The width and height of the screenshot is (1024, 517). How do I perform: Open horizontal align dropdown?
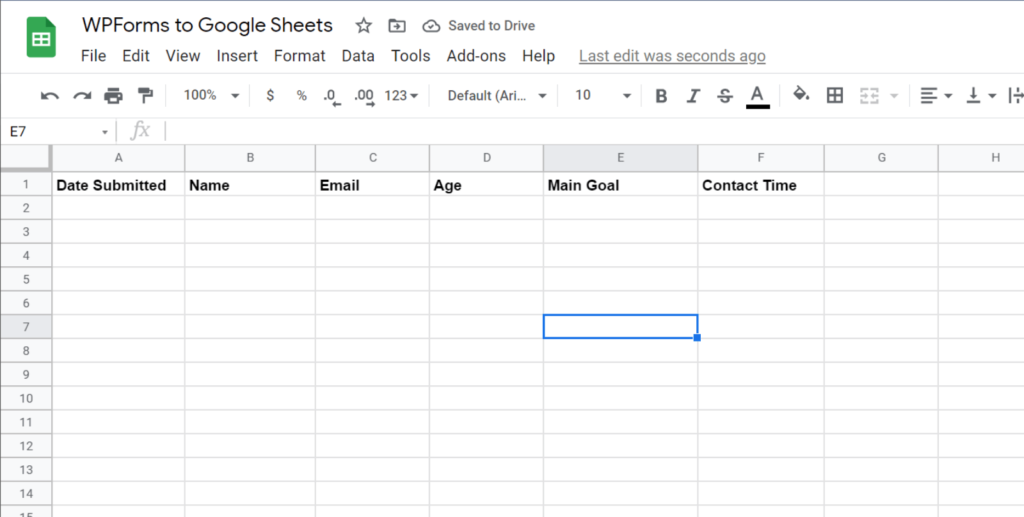936,96
